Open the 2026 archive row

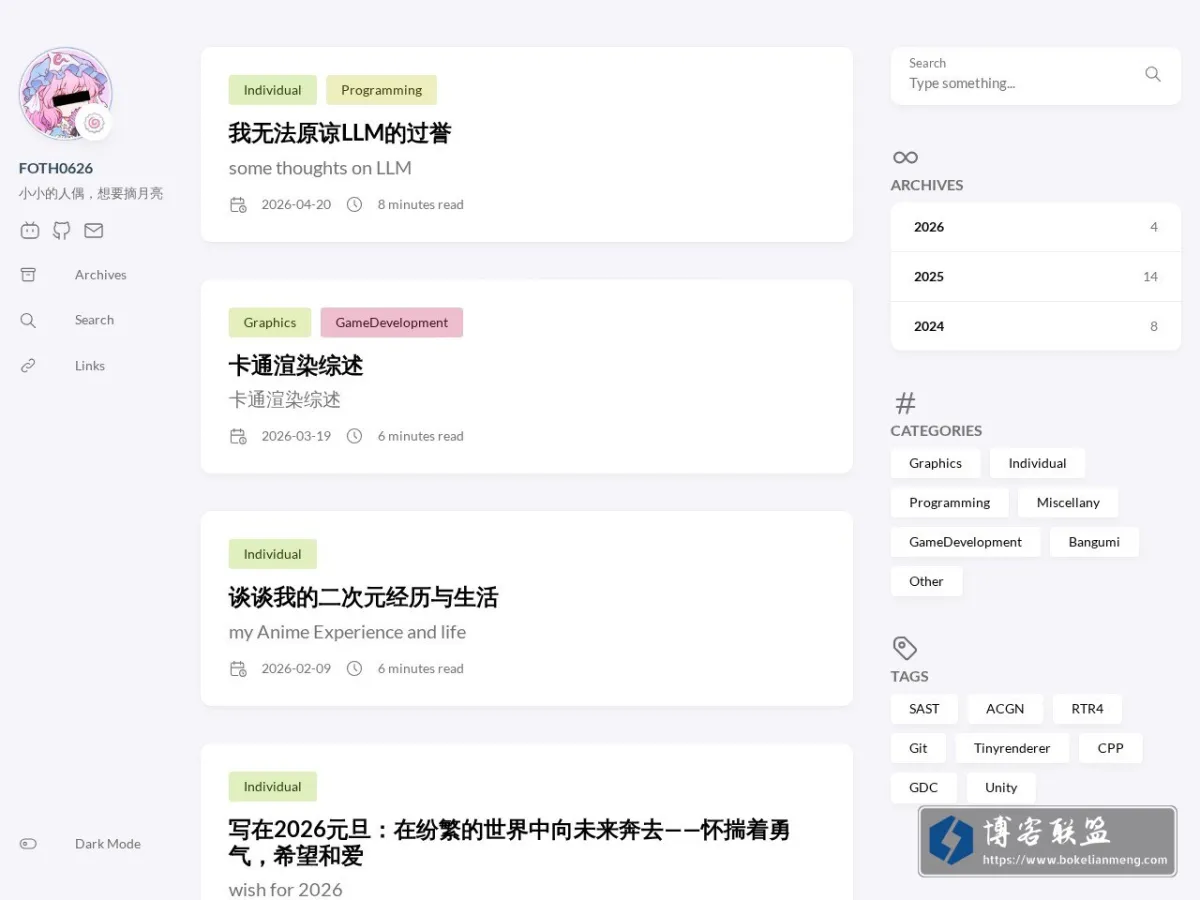tap(1036, 227)
